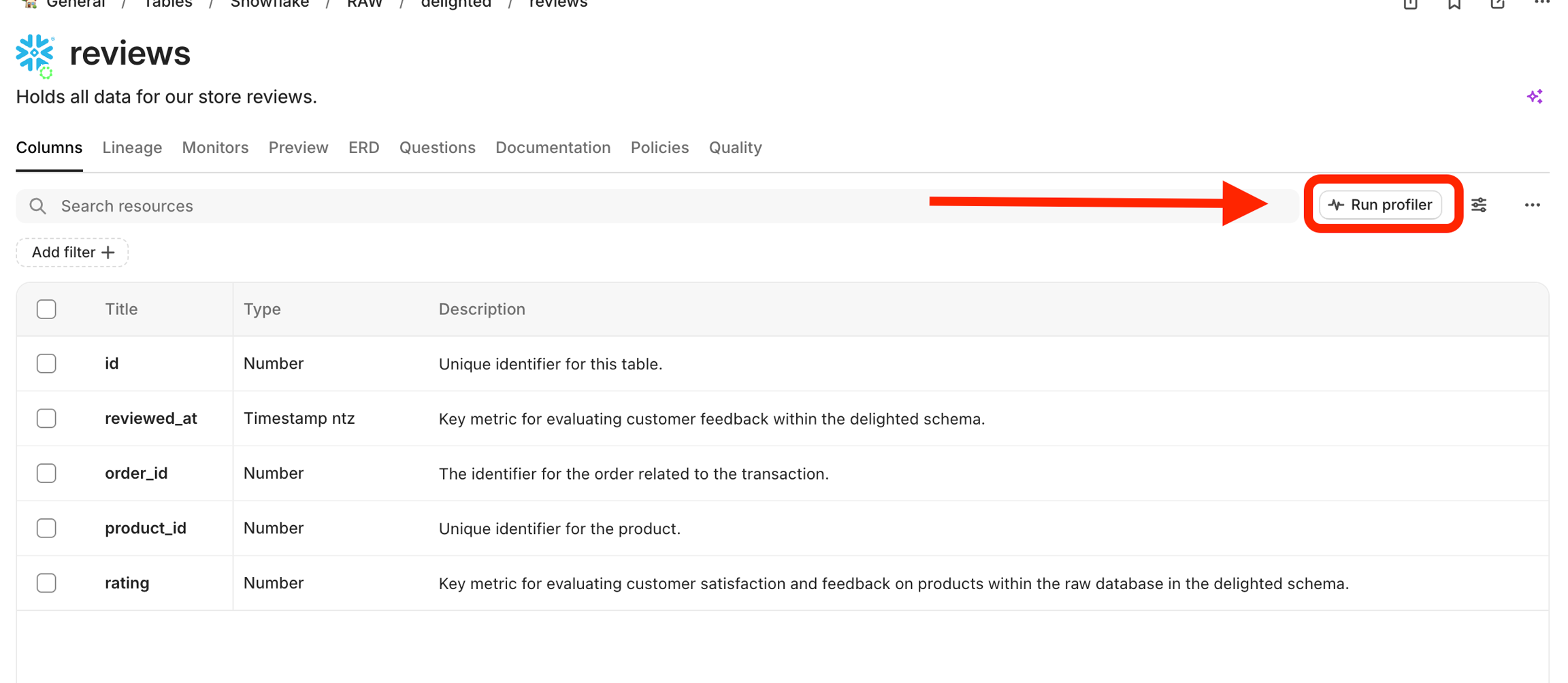Open the order_id column link

pos(136,473)
